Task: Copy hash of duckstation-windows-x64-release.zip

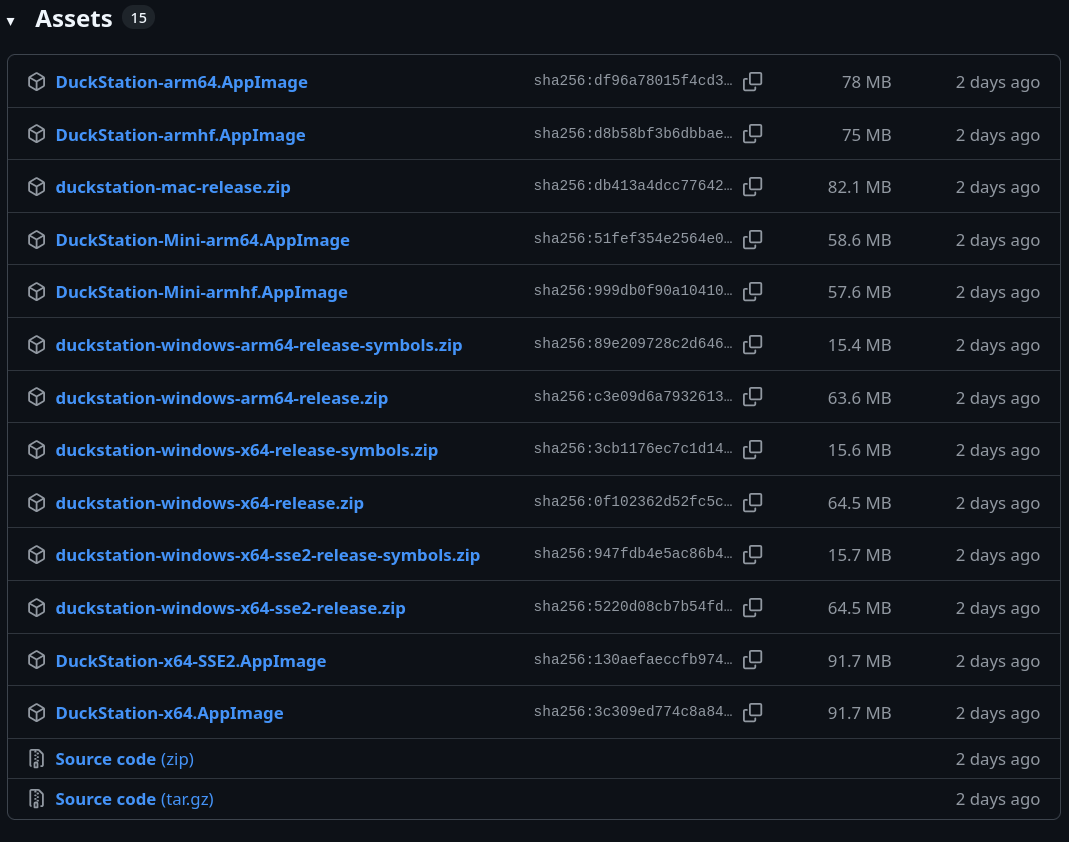Action: tap(753, 502)
